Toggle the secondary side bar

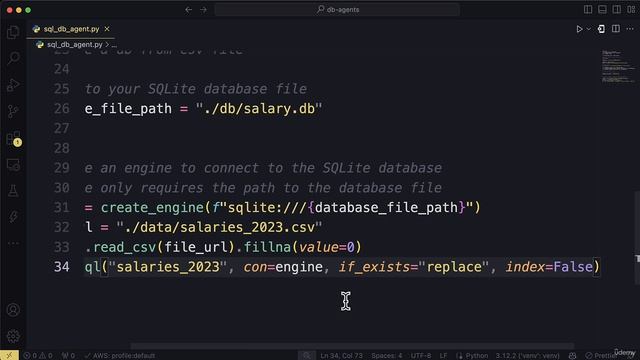616,9
